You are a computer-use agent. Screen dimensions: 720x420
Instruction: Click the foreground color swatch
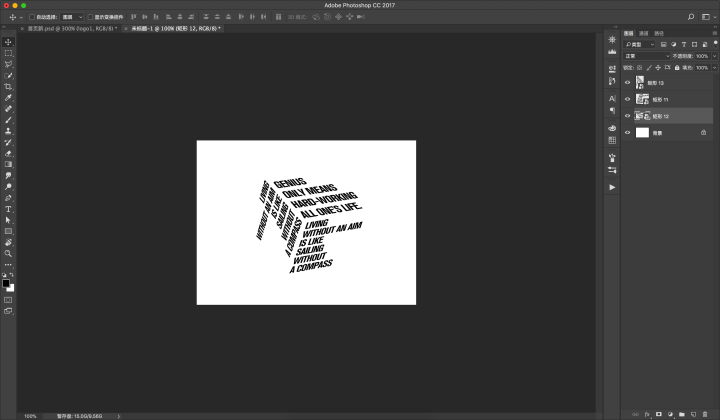[x=6, y=283]
